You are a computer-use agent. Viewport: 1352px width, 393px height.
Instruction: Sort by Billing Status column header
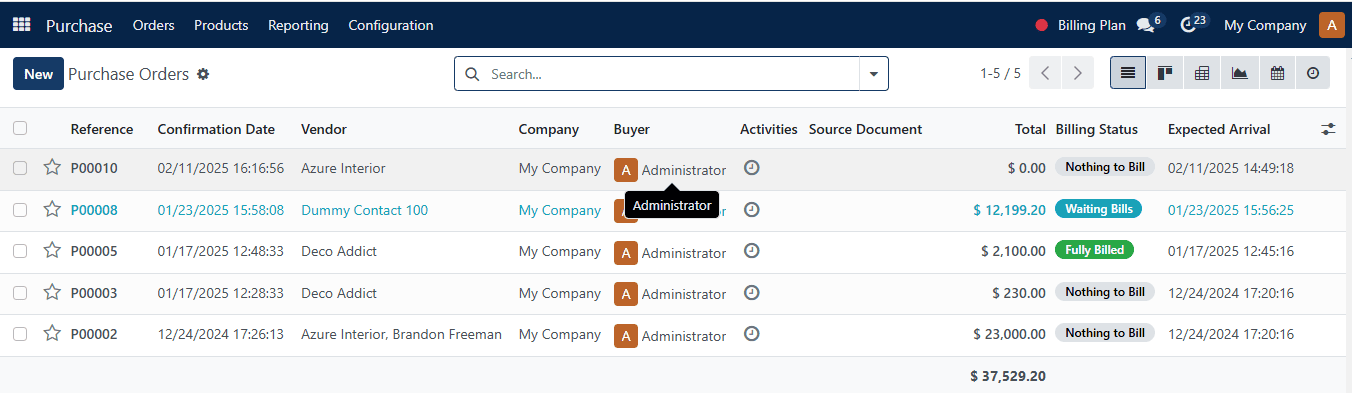tap(1097, 129)
